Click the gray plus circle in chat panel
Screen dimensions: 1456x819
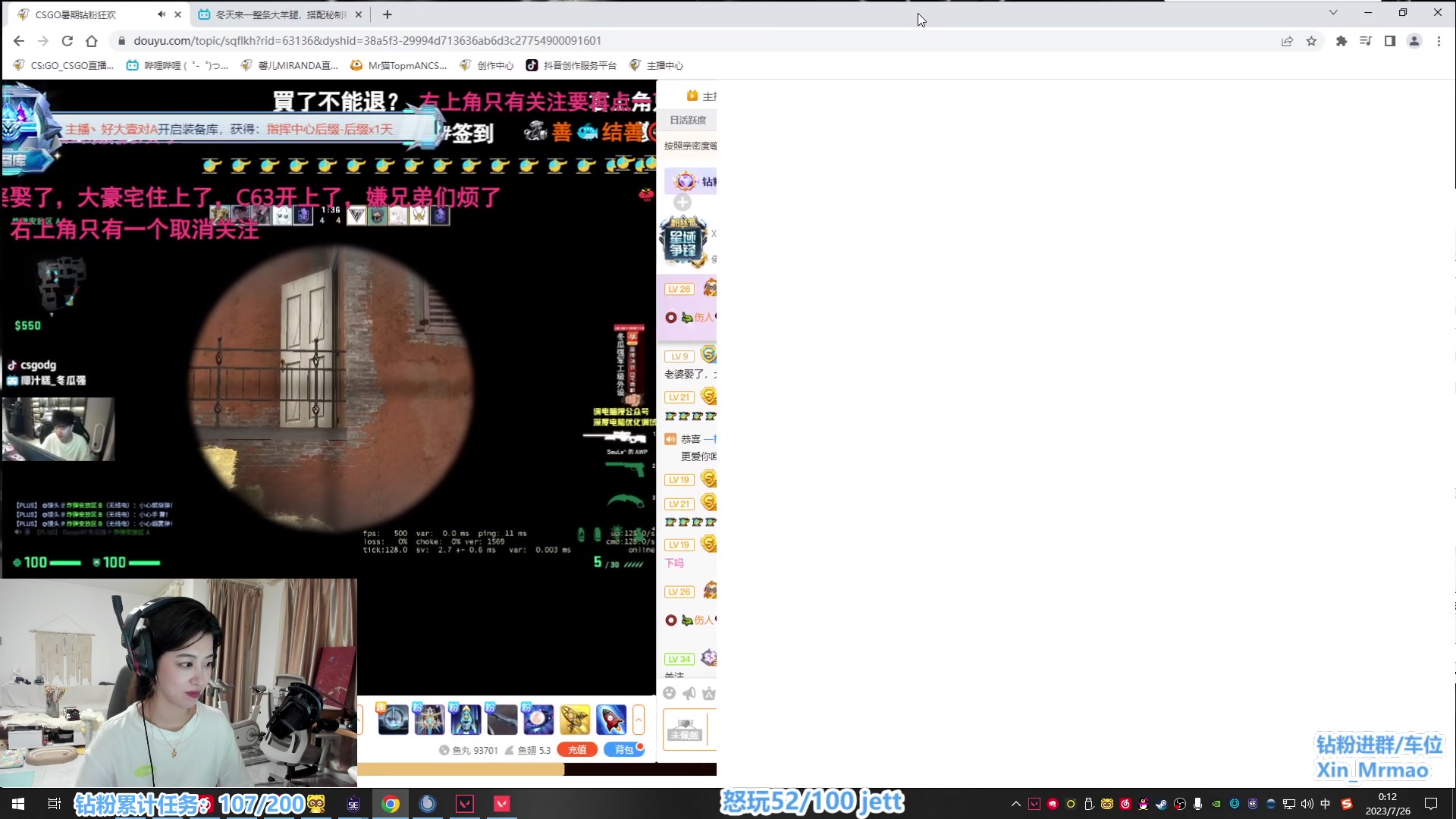click(x=682, y=202)
